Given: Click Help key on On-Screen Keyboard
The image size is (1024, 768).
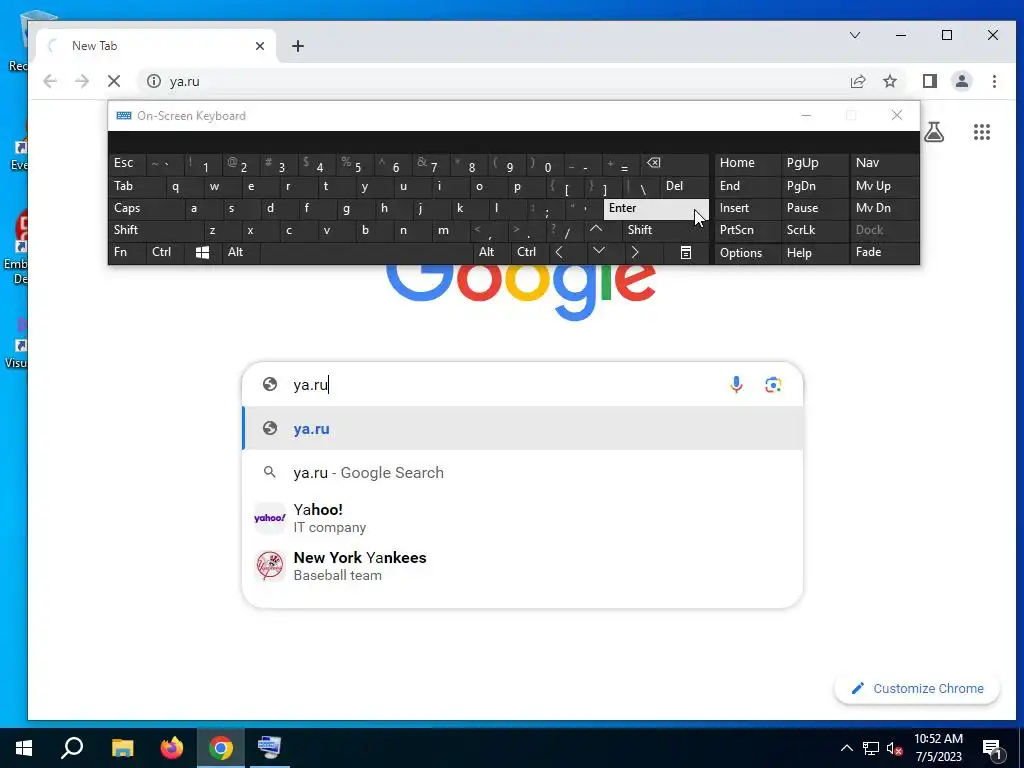Looking at the screenshot, I should coord(815,253).
